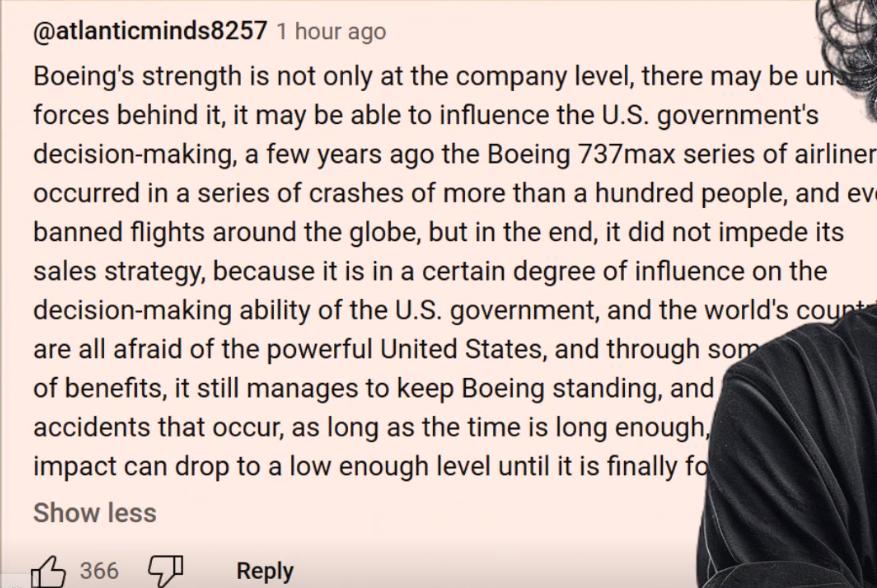Click the 366 like count
877x588 pixels.
click(99, 571)
